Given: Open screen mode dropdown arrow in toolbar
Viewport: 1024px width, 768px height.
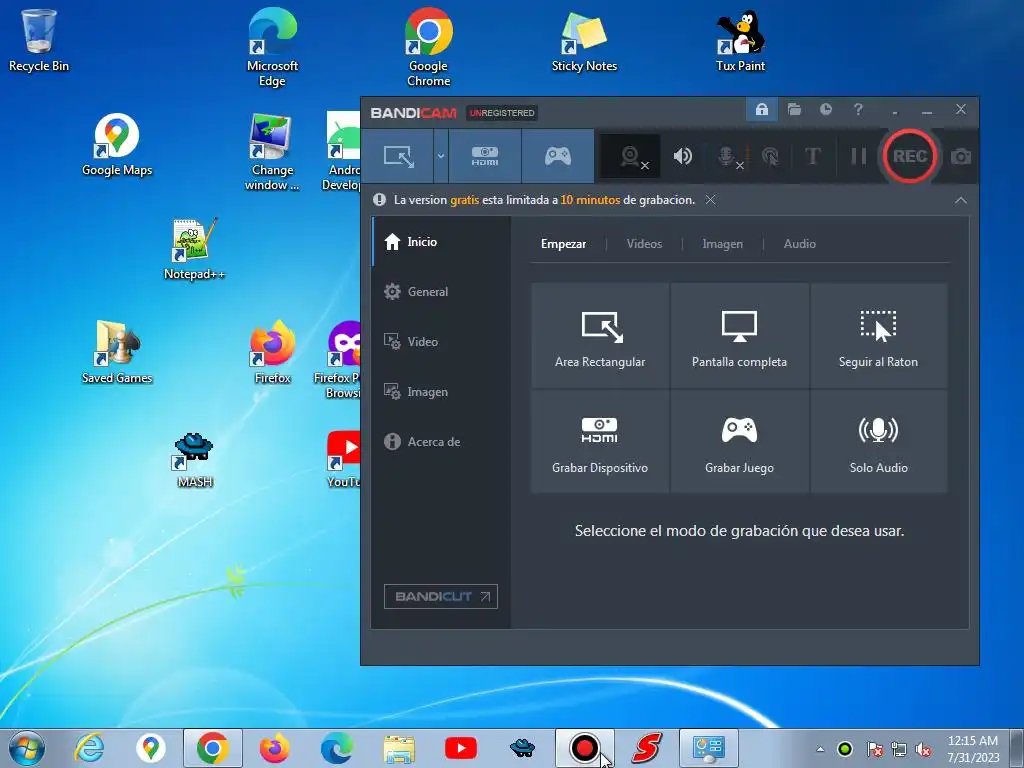Looking at the screenshot, I should [441, 156].
